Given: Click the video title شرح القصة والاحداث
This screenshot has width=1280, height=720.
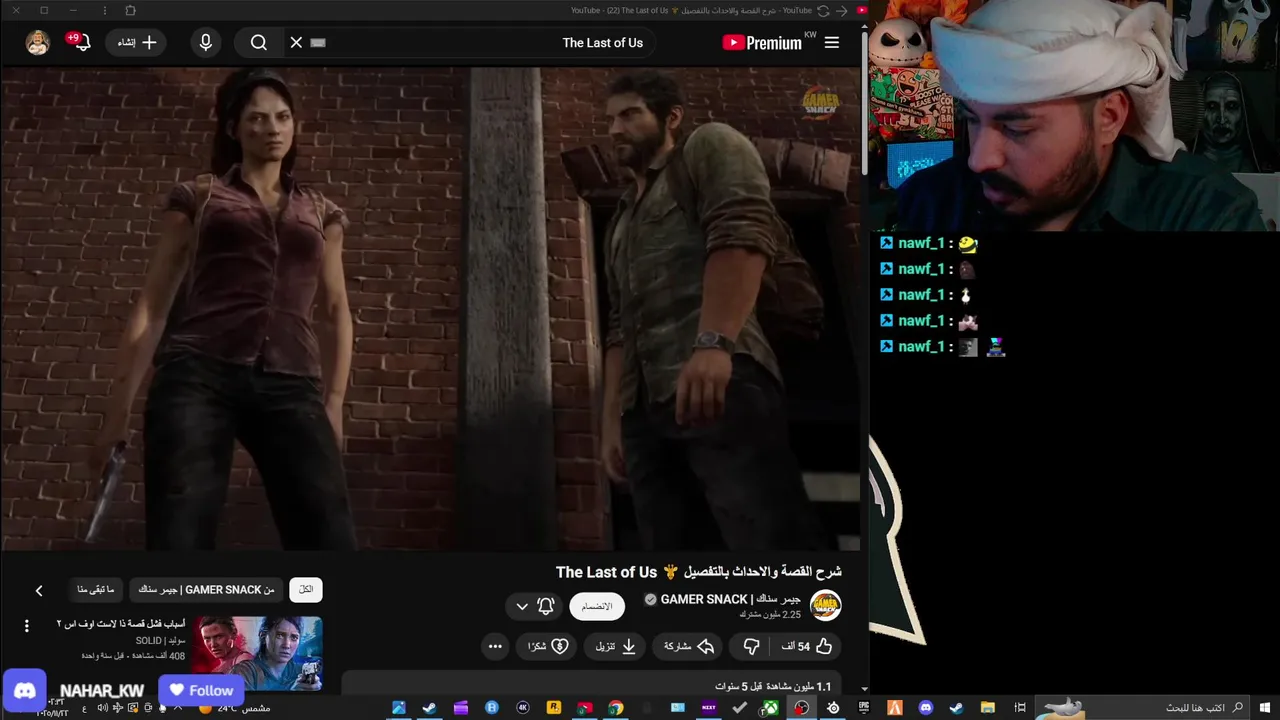Looking at the screenshot, I should pyautogui.click(x=699, y=572).
